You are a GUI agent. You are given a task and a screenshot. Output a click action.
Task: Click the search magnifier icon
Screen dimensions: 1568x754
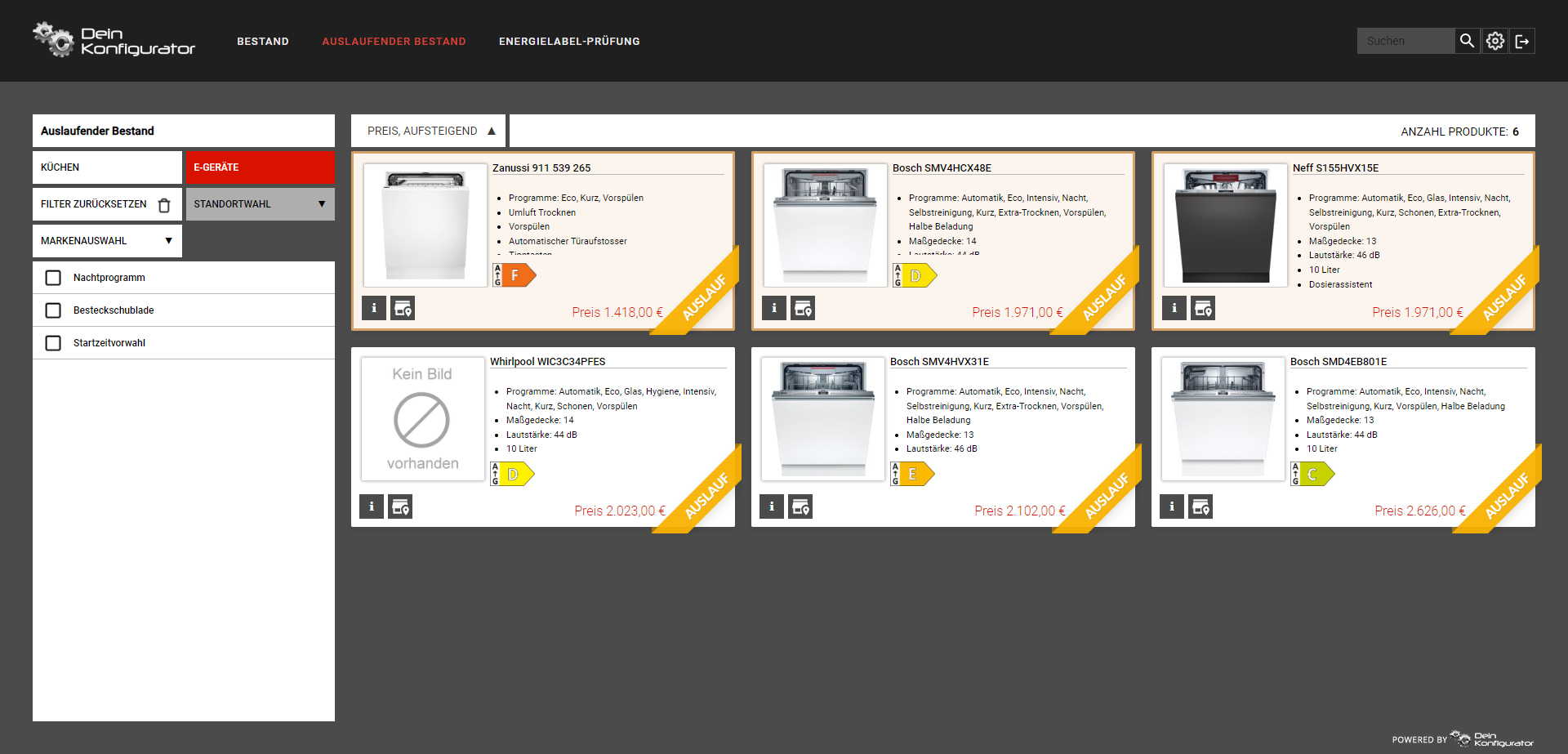1467,41
